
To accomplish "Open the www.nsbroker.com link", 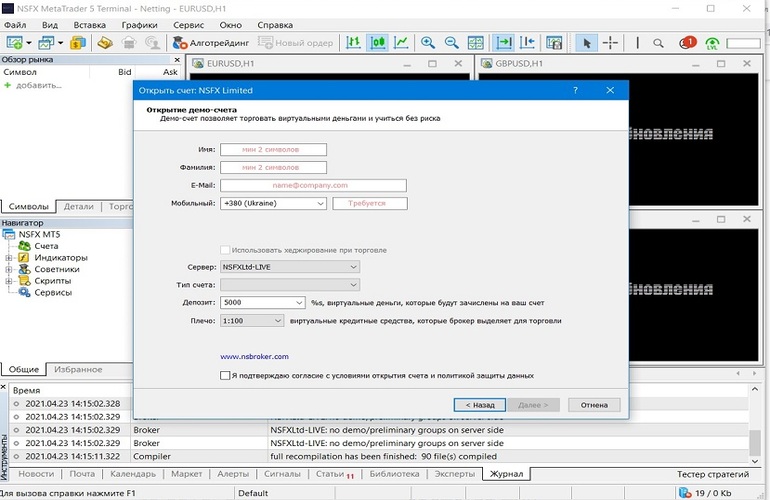I will [x=254, y=356].
